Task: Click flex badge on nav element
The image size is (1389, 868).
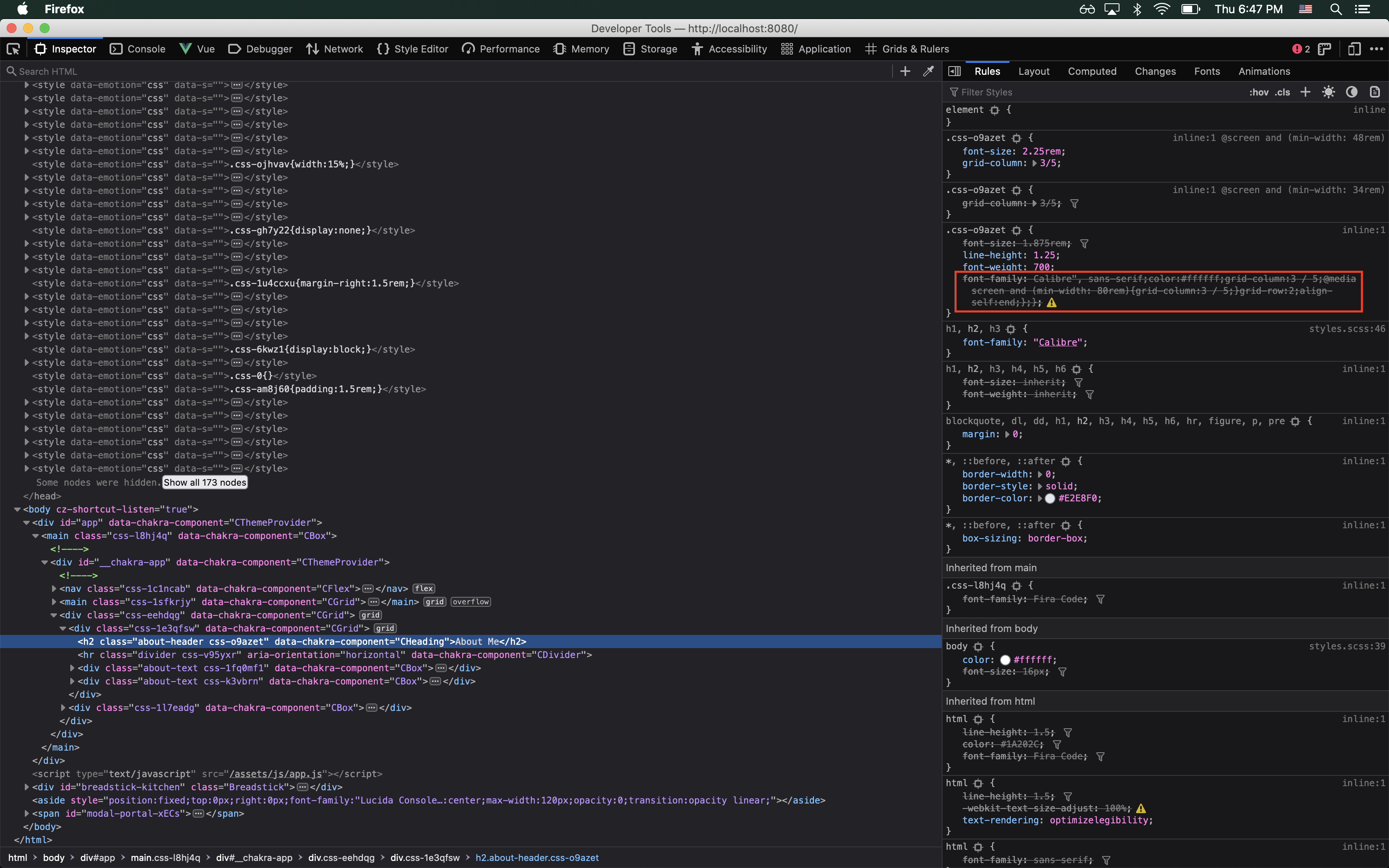Action: pyautogui.click(x=424, y=589)
